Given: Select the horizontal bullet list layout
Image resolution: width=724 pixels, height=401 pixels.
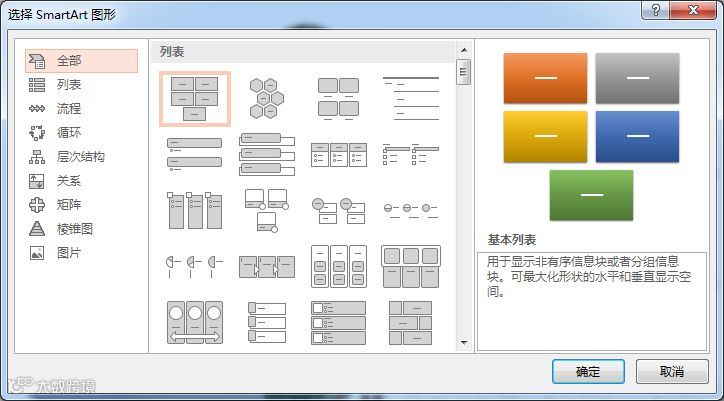Looking at the screenshot, I should [x=338, y=155].
